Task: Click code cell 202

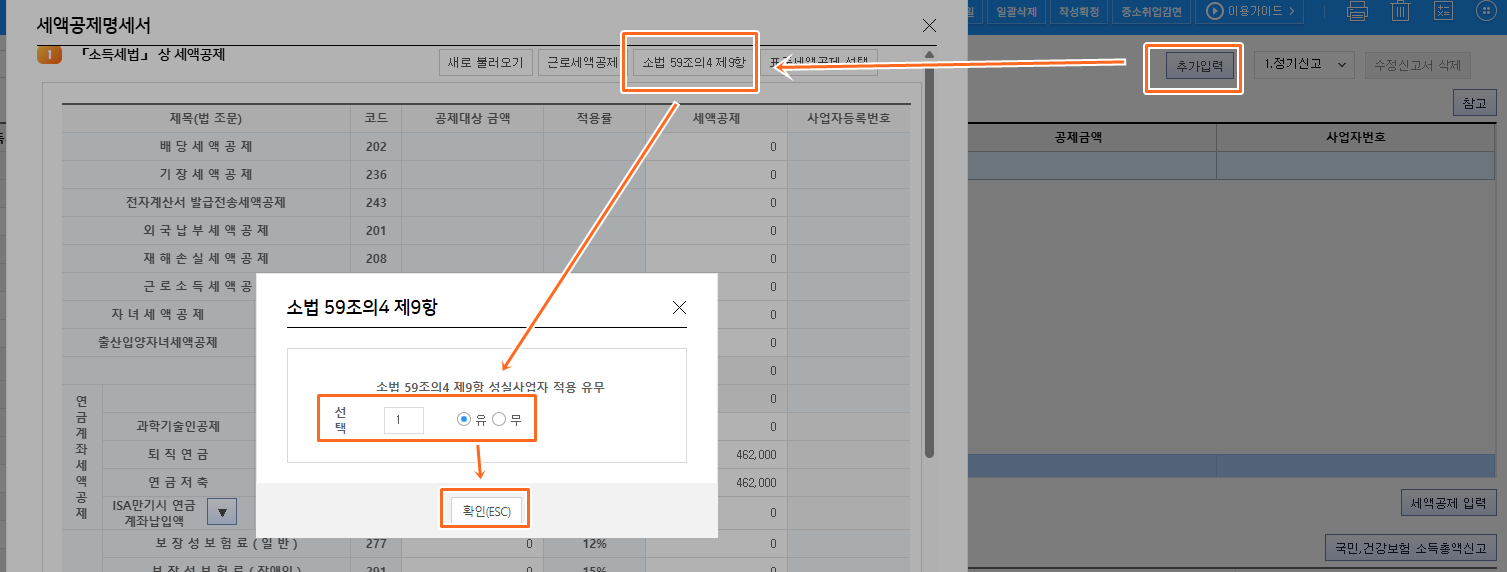Action: click(376, 146)
